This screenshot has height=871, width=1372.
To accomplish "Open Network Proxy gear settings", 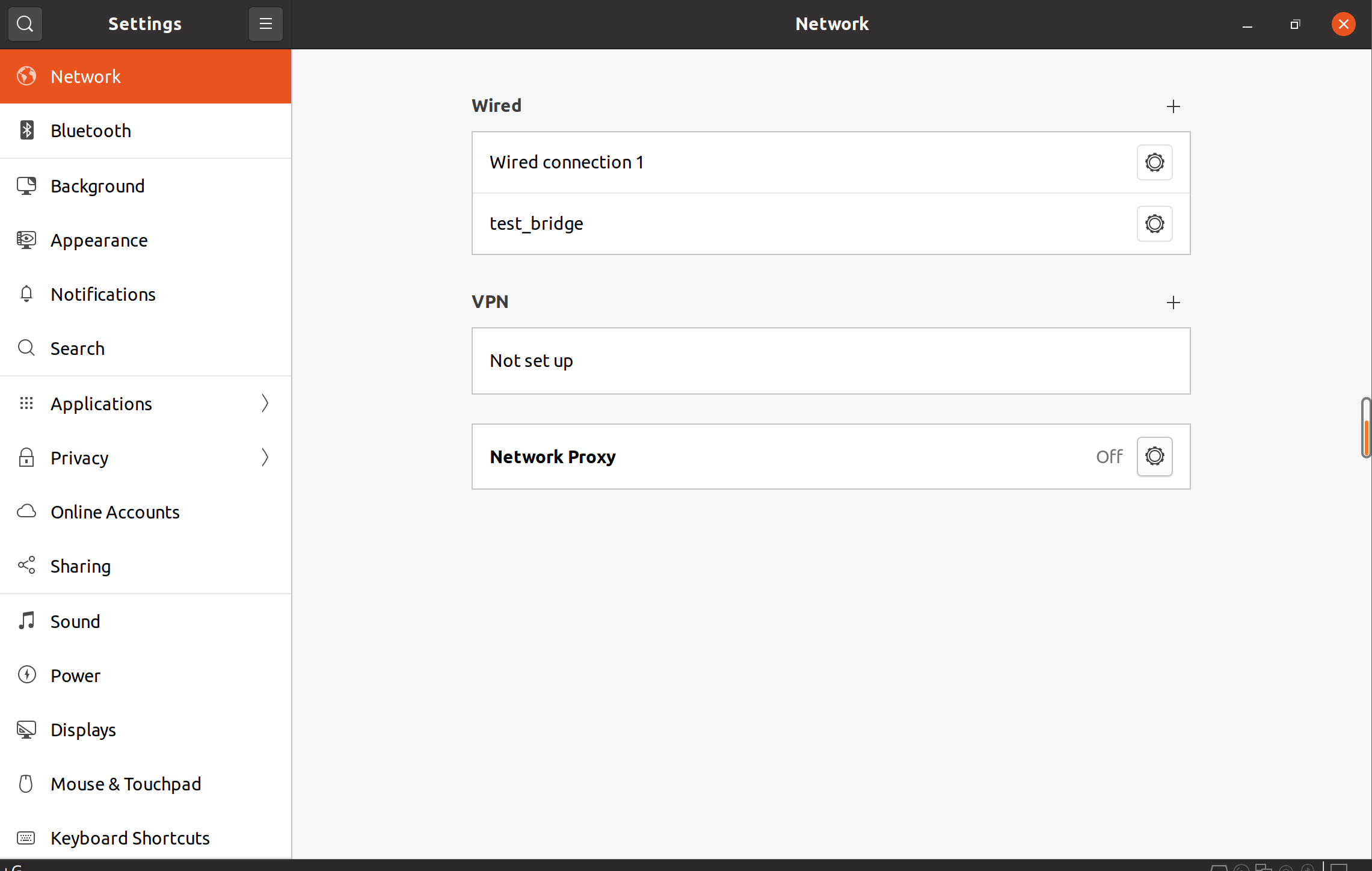I will 1154,457.
